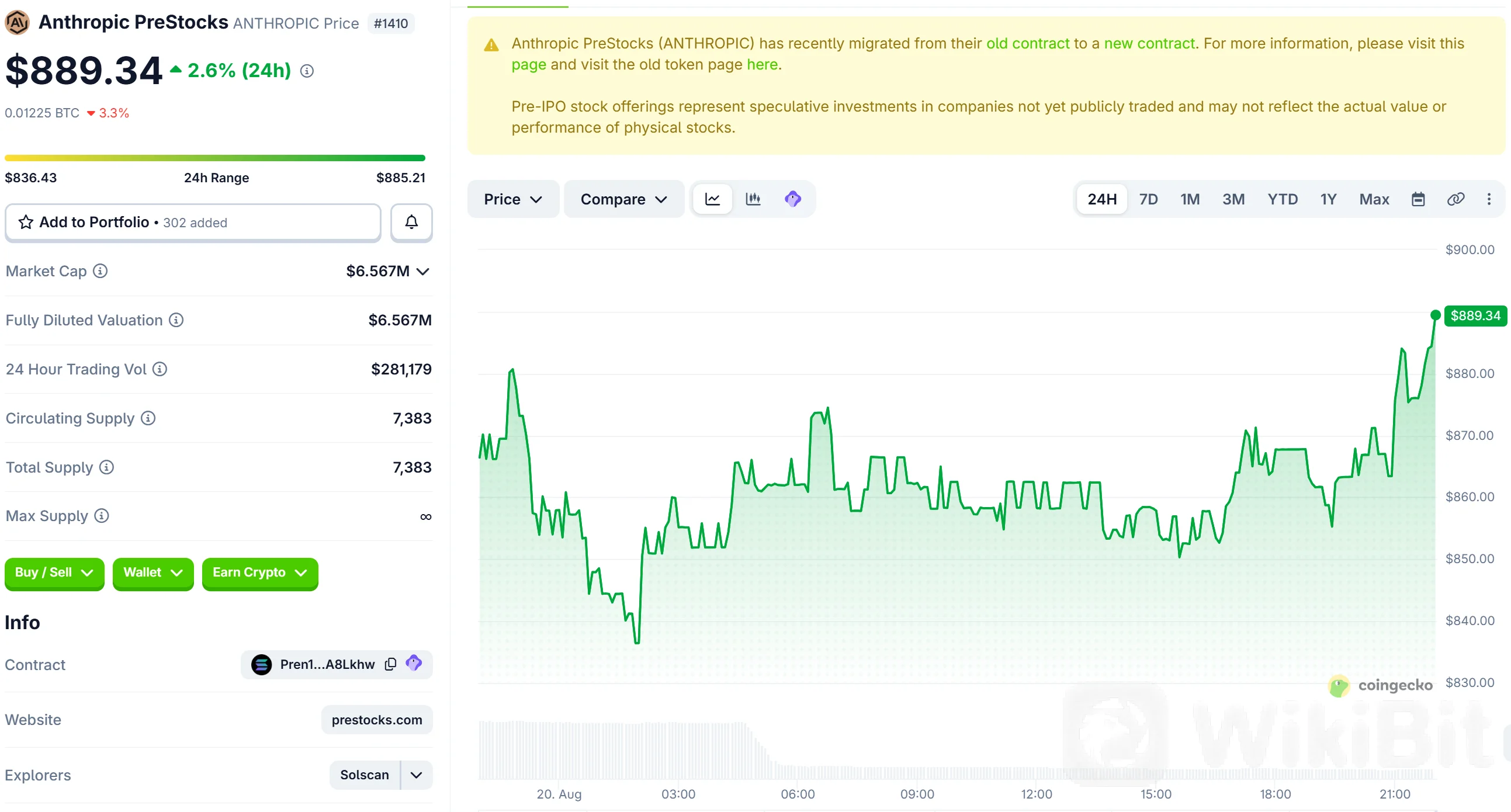Click the 09:00 time axis label
Viewport: 1511px width, 812px height.
tap(917, 794)
